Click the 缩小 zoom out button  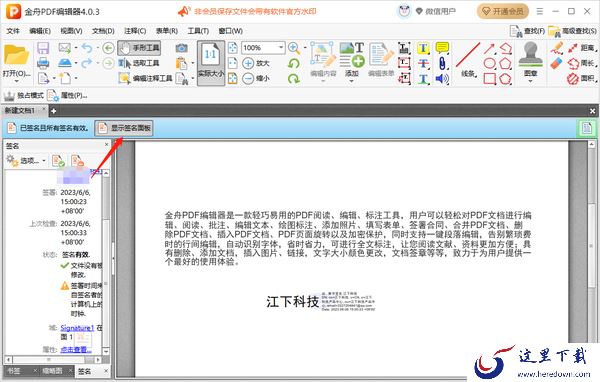tap(256, 78)
